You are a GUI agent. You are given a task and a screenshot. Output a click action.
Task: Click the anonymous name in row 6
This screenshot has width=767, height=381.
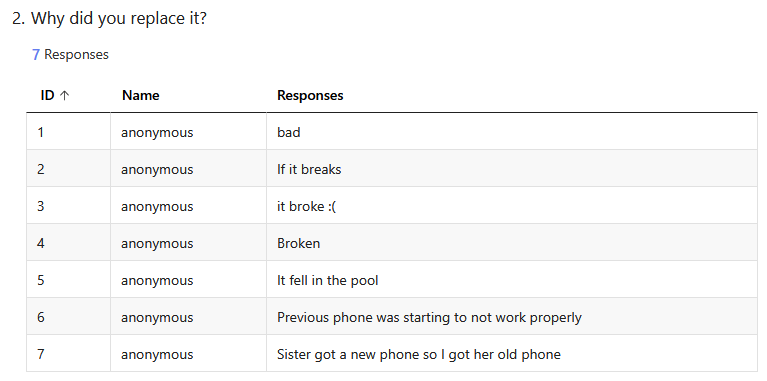157,318
